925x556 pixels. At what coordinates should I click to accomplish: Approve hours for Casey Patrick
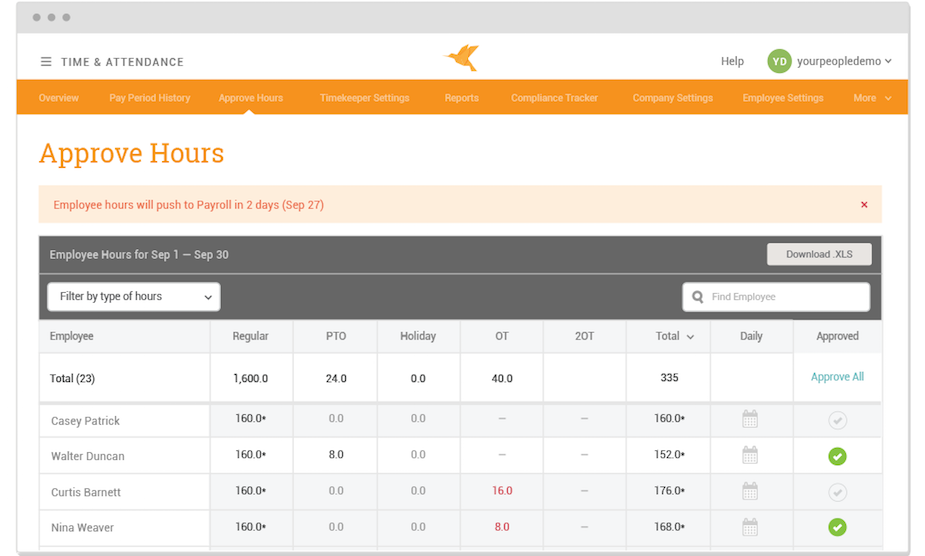tap(837, 420)
